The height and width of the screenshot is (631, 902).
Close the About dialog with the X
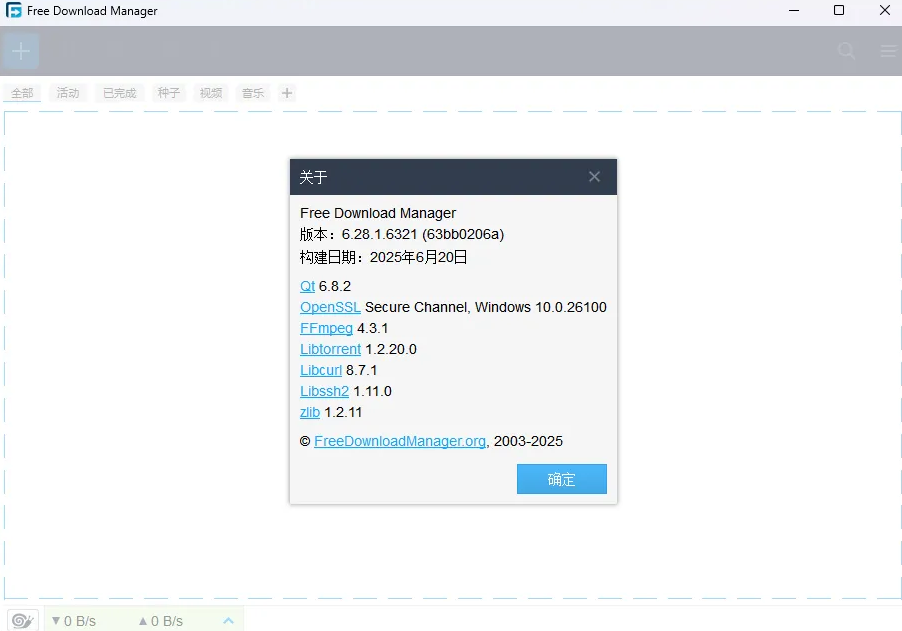(x=594, y=176)
